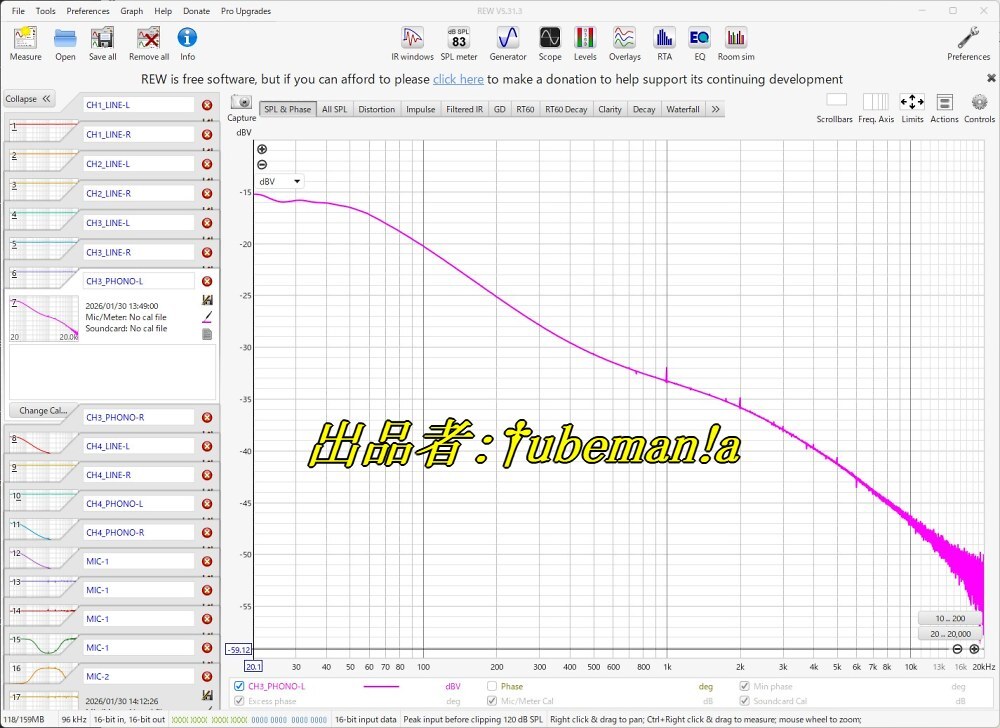
Task: Remove CH1_LINE-L measurement
Action: point(207,105)
